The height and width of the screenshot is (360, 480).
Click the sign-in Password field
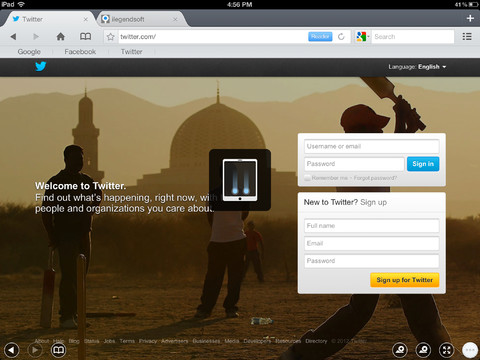click(x=354, y=164)
